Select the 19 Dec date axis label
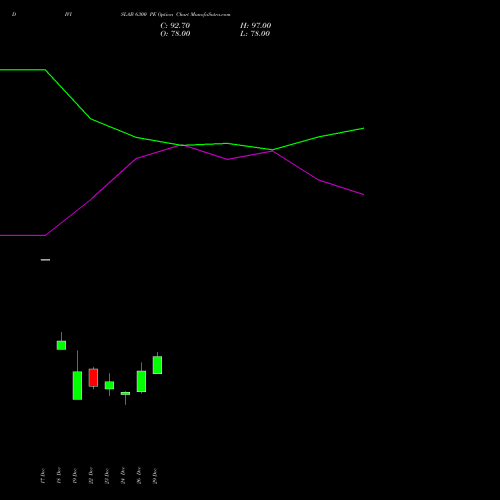This screenshot has width=500, height=500. pos(75,476)
